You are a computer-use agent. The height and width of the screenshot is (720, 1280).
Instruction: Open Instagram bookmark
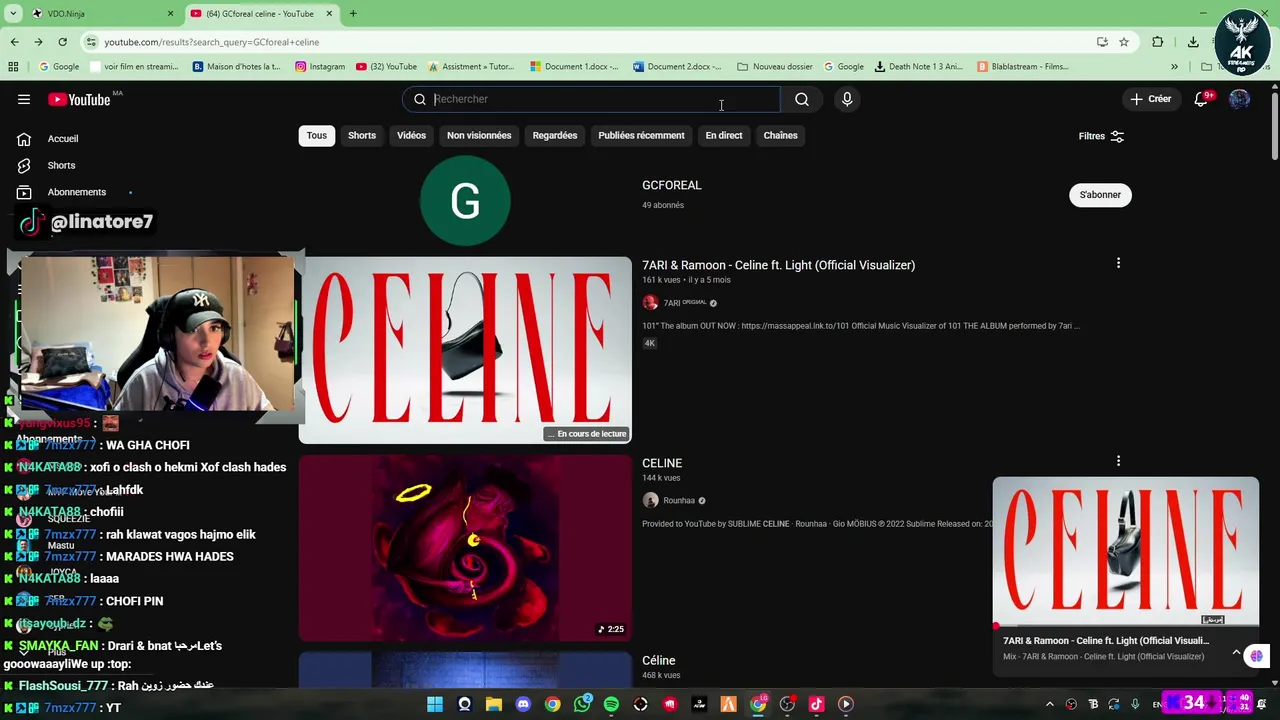[320, 67]
